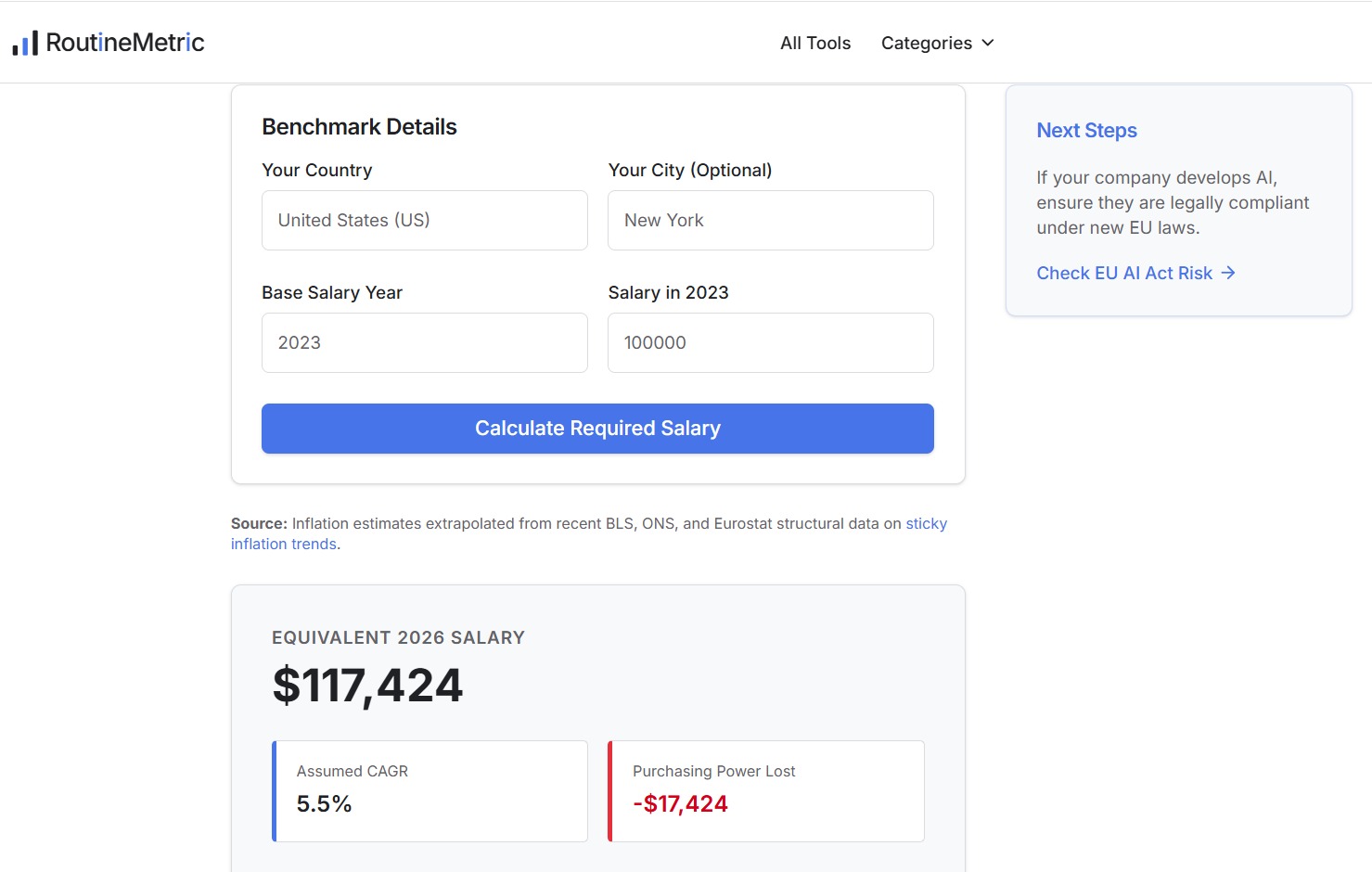Focus the Your City input field
1372x872 pixels.
(x=771, y=220)
